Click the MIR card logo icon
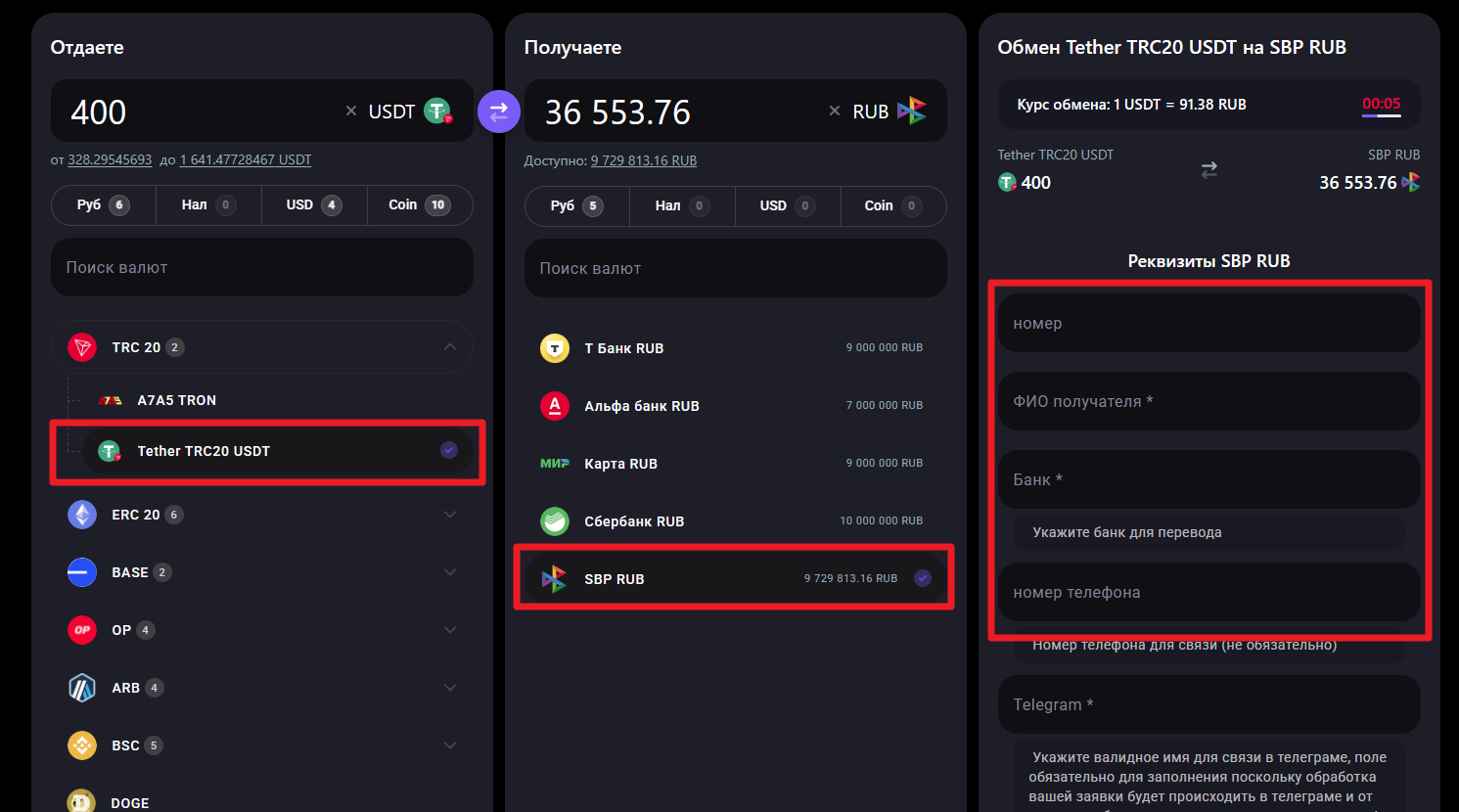Viewport: 1459px width, 812px height. tap(555, 464)
